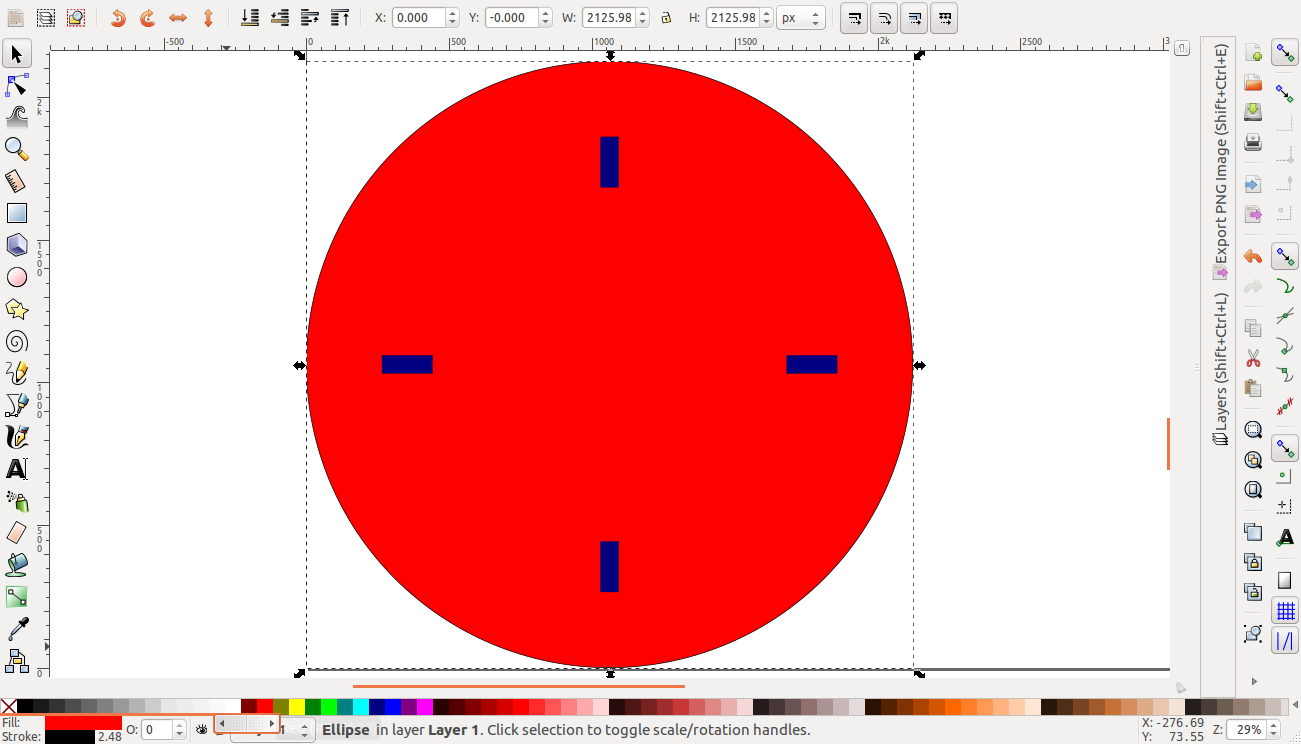Viewport: 1301px width, 744px height.
Task: Toggle snapping to guides
Action: (1285, 641)
